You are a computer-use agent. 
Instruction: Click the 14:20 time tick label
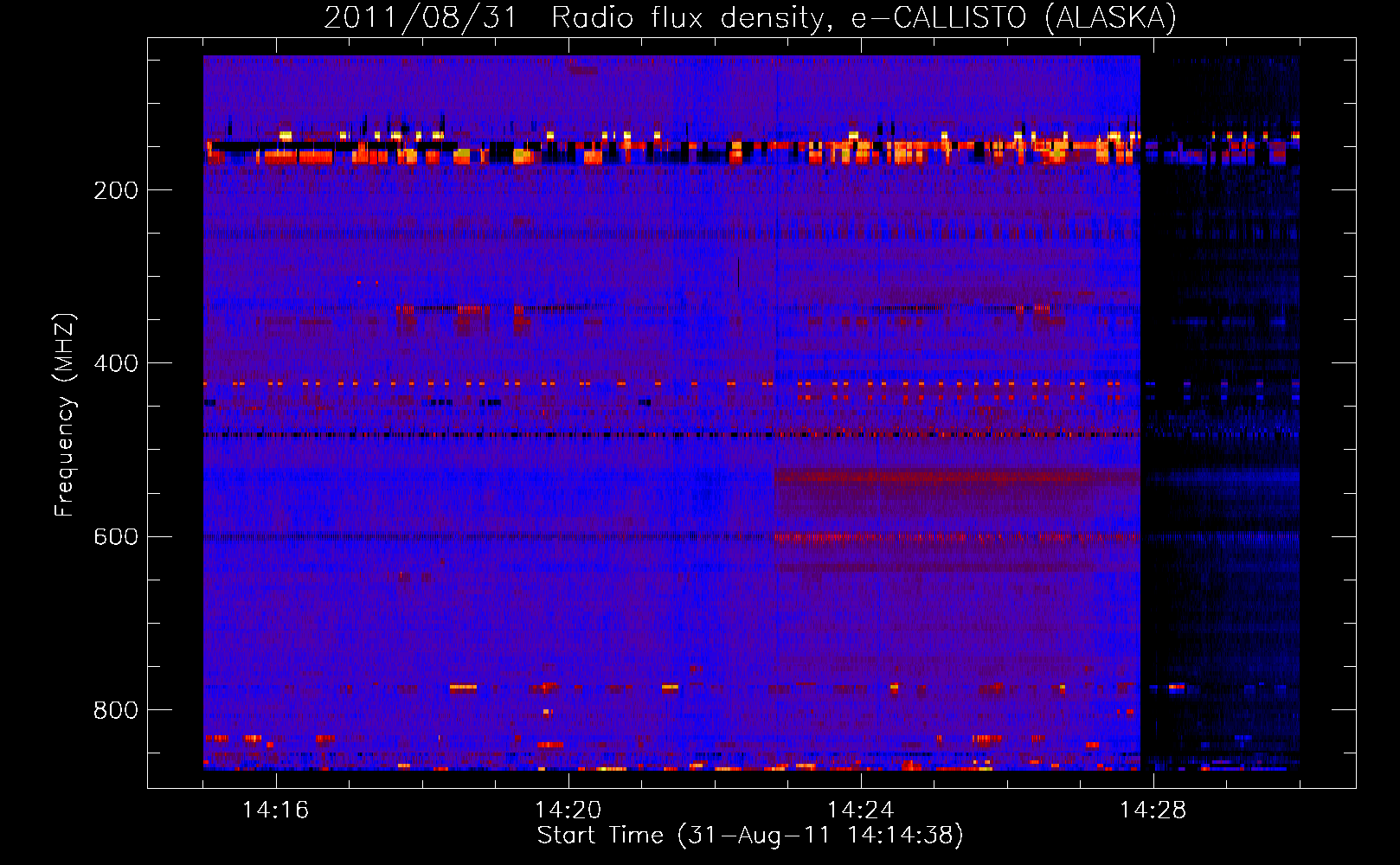pyautogui.click(x=568, y=810)
